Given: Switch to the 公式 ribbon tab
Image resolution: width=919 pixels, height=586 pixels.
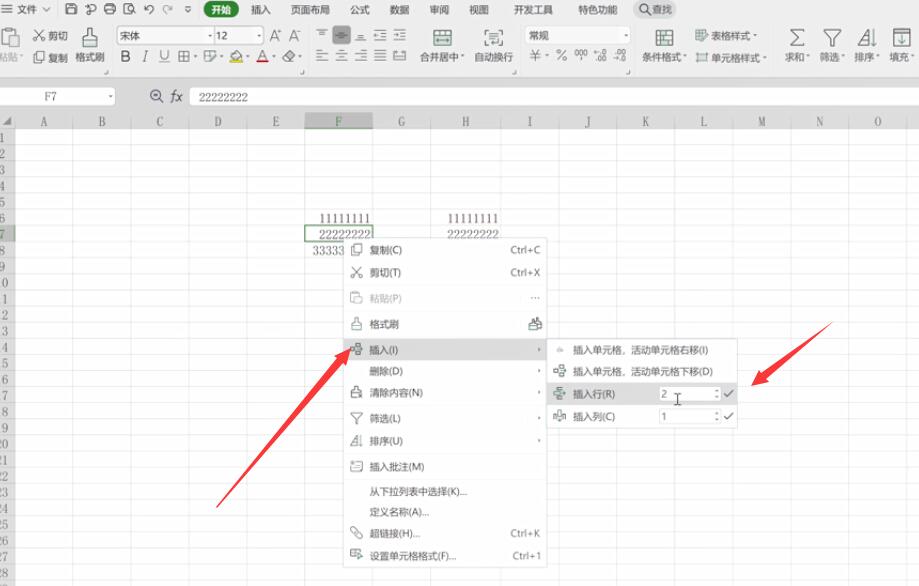Looking at the screenshot, I should click(x=359, y=9).
